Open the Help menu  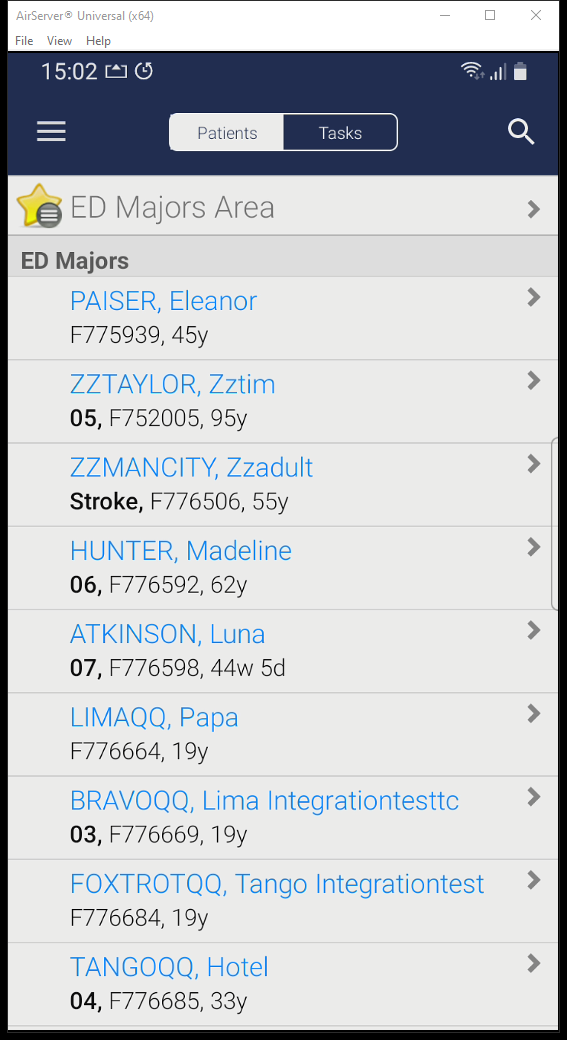pos(98,40)
